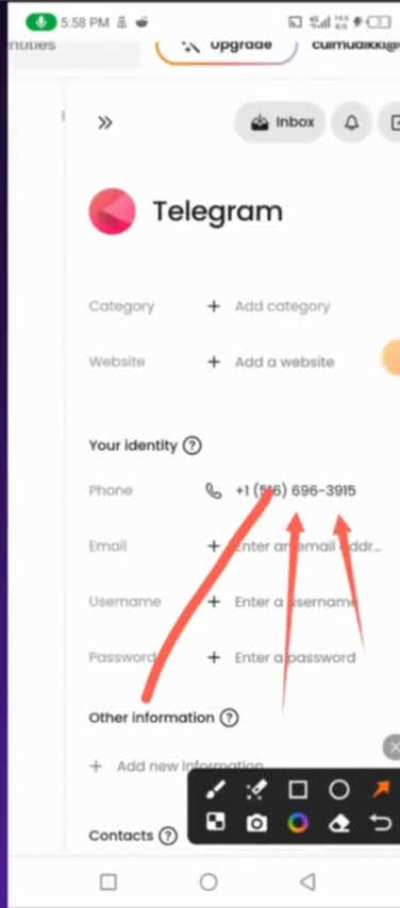
Task: Open notifications bell icon
Action: (351, 123)
